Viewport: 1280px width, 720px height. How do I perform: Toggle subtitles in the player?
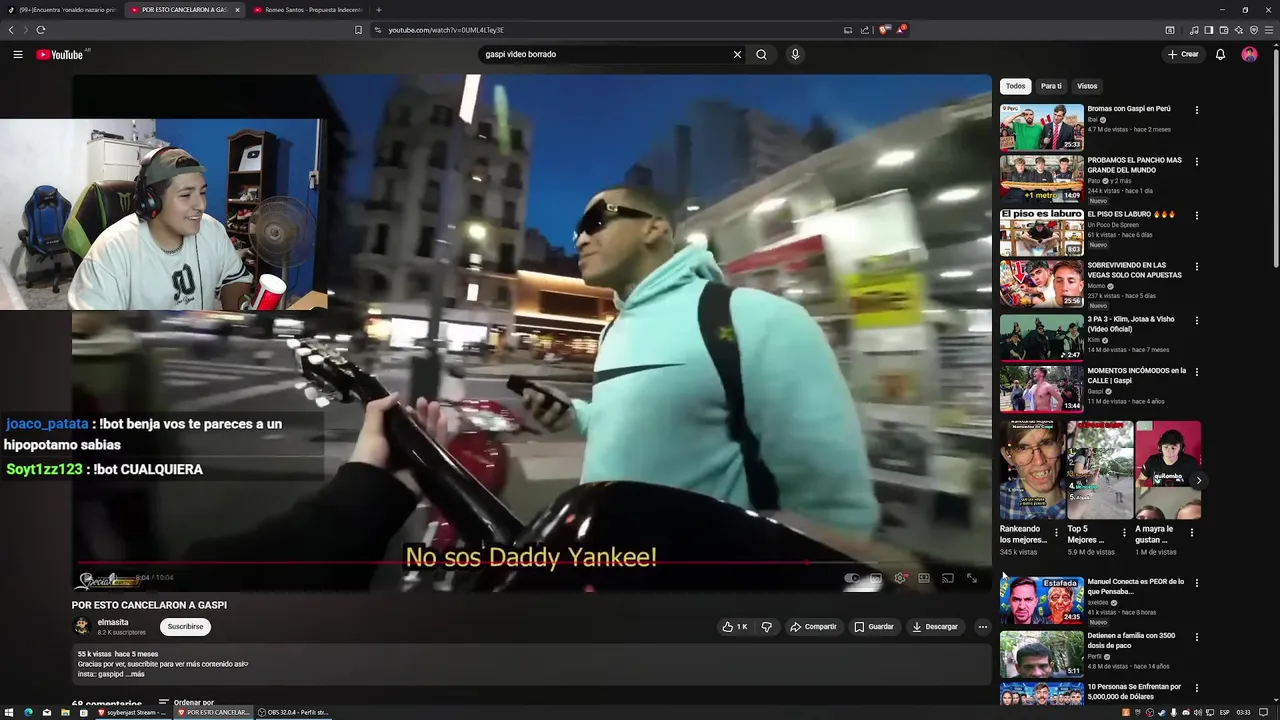click(876, 578)
